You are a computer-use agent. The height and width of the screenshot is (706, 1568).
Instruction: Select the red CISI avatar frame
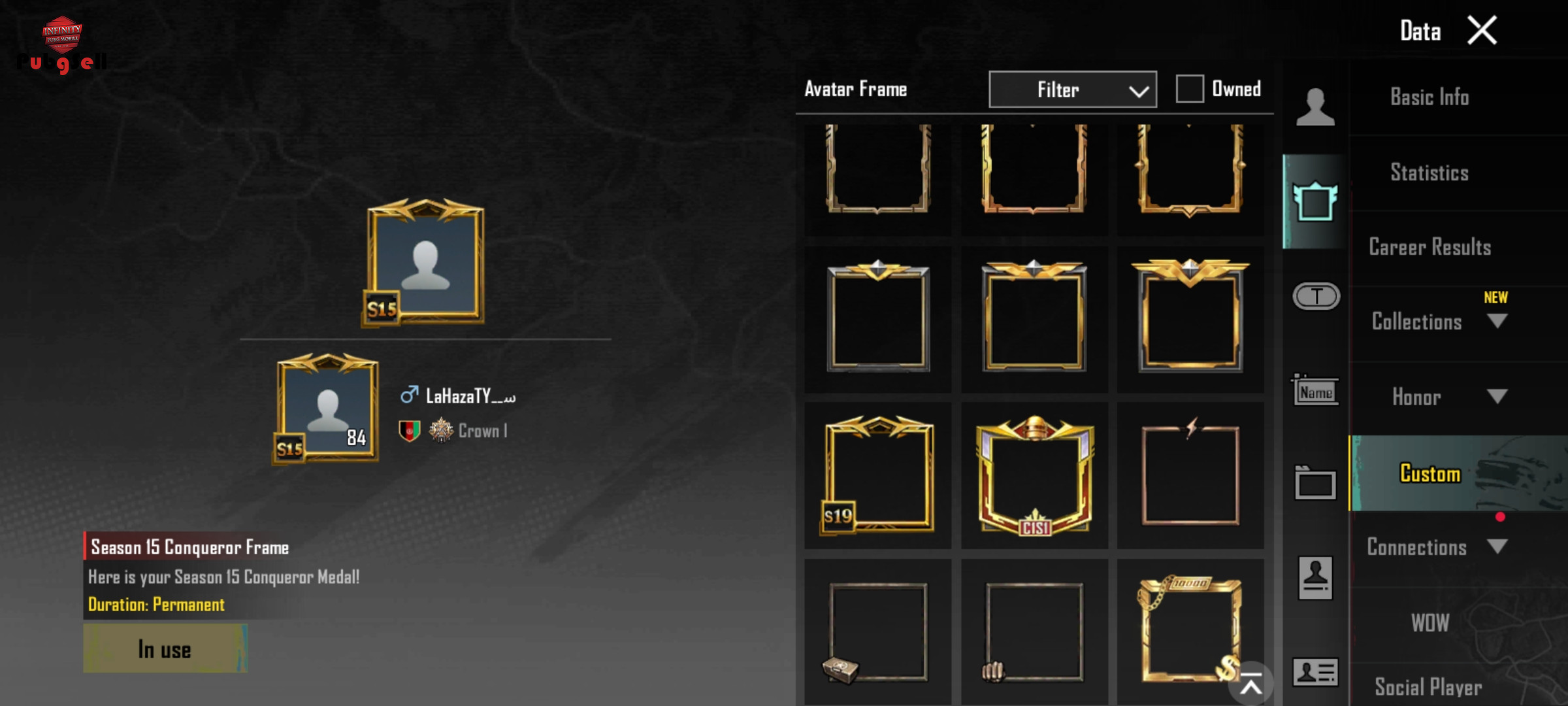point(1034,475)
